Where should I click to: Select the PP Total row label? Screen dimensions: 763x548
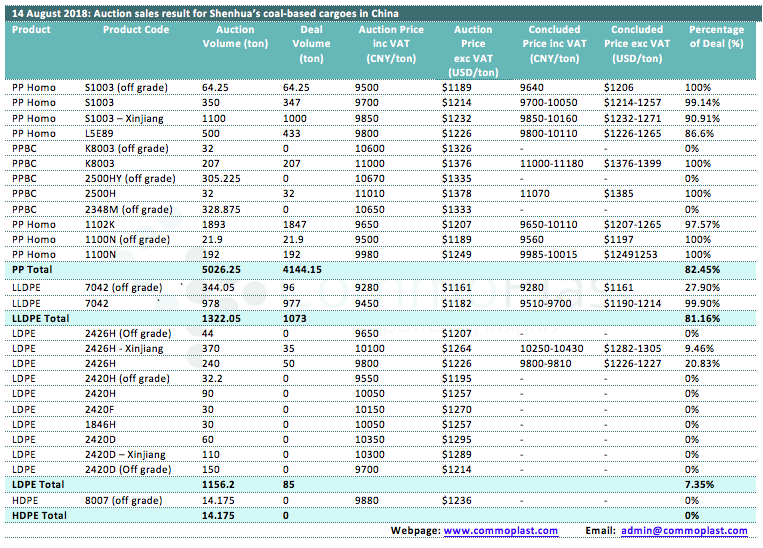pos(32,270)
